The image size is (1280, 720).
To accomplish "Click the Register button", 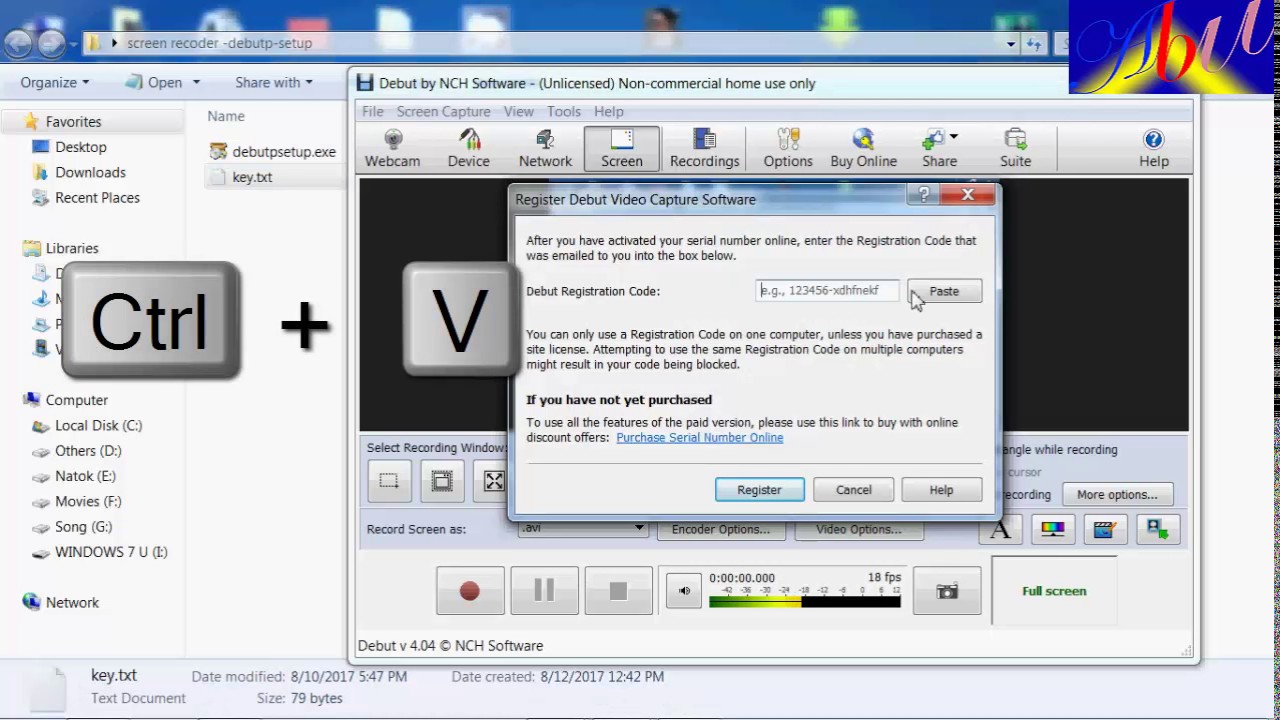I will click(759, 490).
